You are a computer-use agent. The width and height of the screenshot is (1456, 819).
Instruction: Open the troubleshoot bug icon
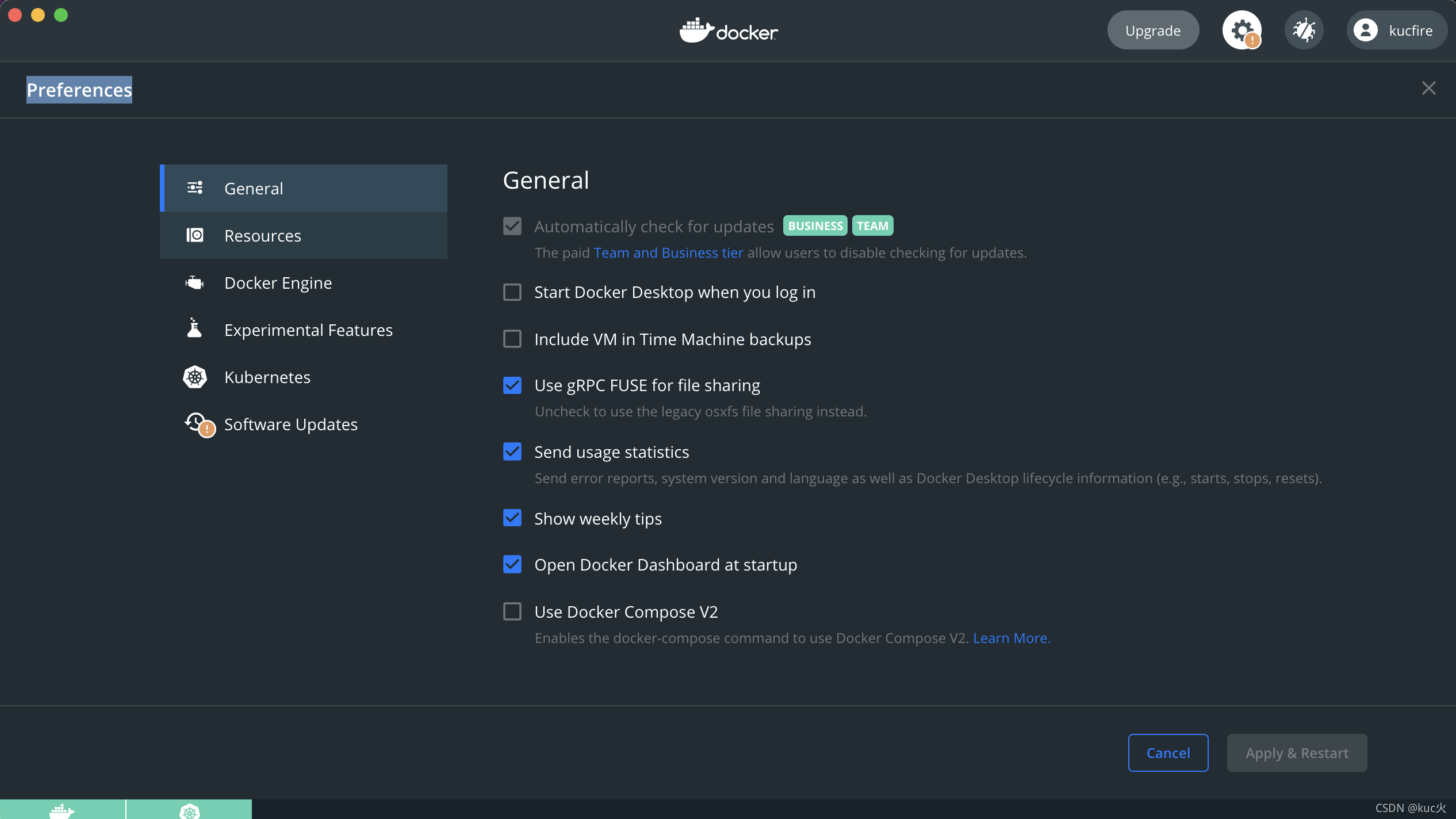1304,30
